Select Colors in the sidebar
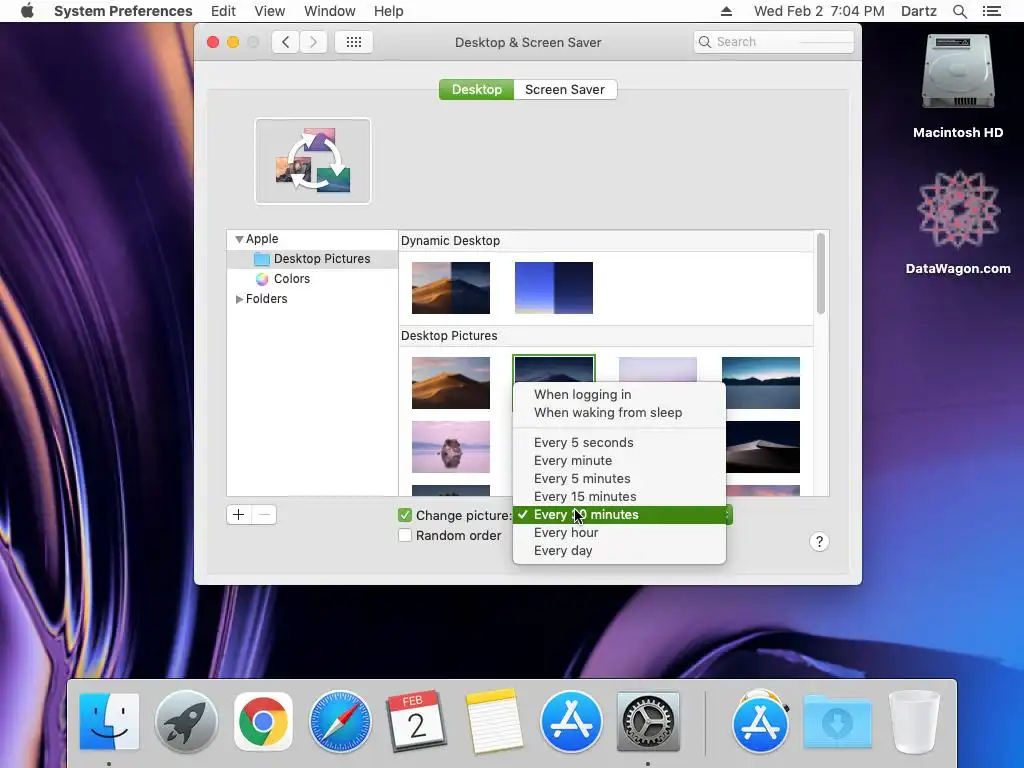 291,279
